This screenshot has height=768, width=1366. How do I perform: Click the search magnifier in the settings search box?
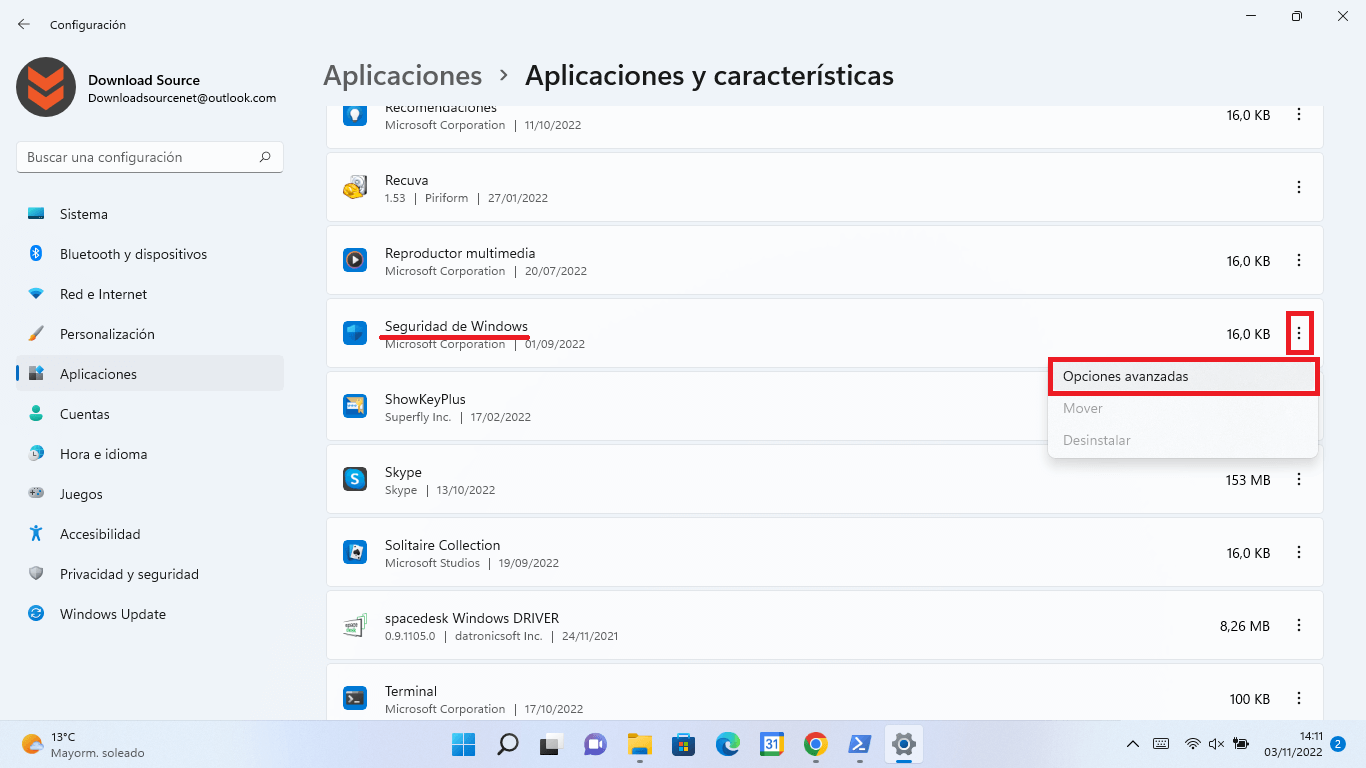[265, 157]
